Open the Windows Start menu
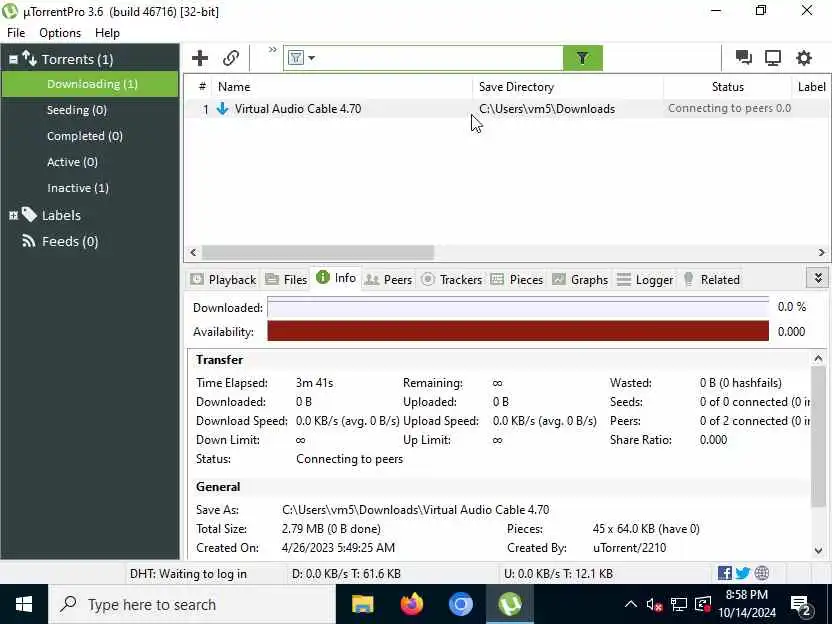This screenshot has width=832, height=624. pyautogui.click(x=24, y=604)
